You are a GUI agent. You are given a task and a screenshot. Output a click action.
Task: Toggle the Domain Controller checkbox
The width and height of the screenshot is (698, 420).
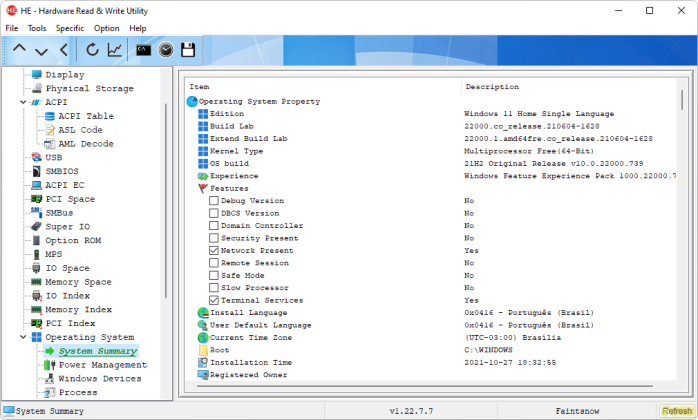(214, 226)
